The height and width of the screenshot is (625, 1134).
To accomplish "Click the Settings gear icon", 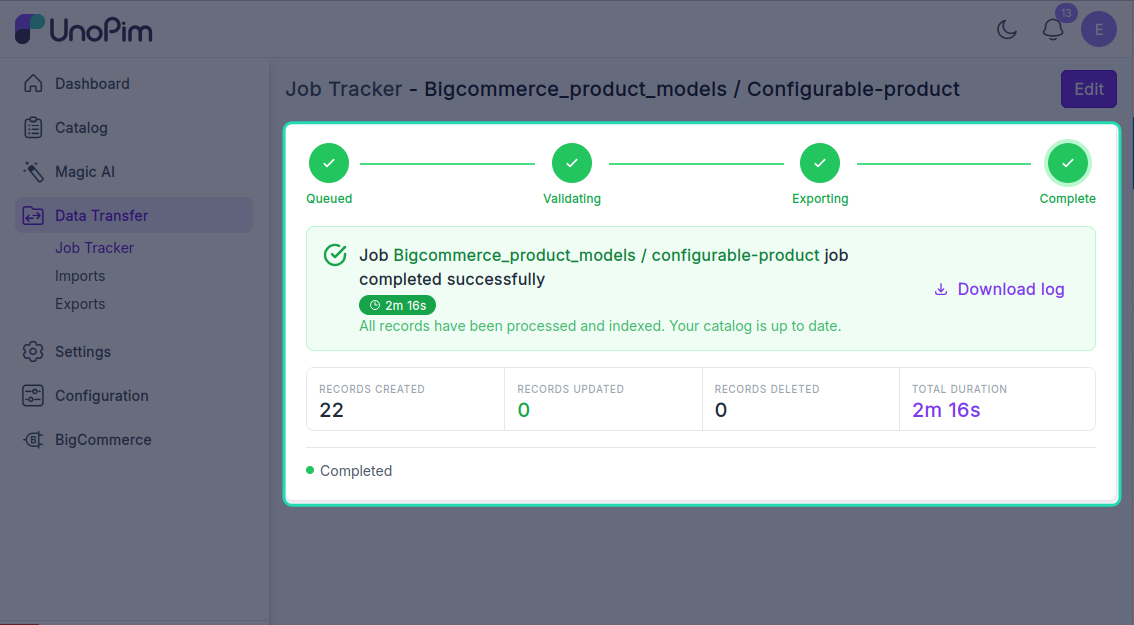I will coord(33,352).
